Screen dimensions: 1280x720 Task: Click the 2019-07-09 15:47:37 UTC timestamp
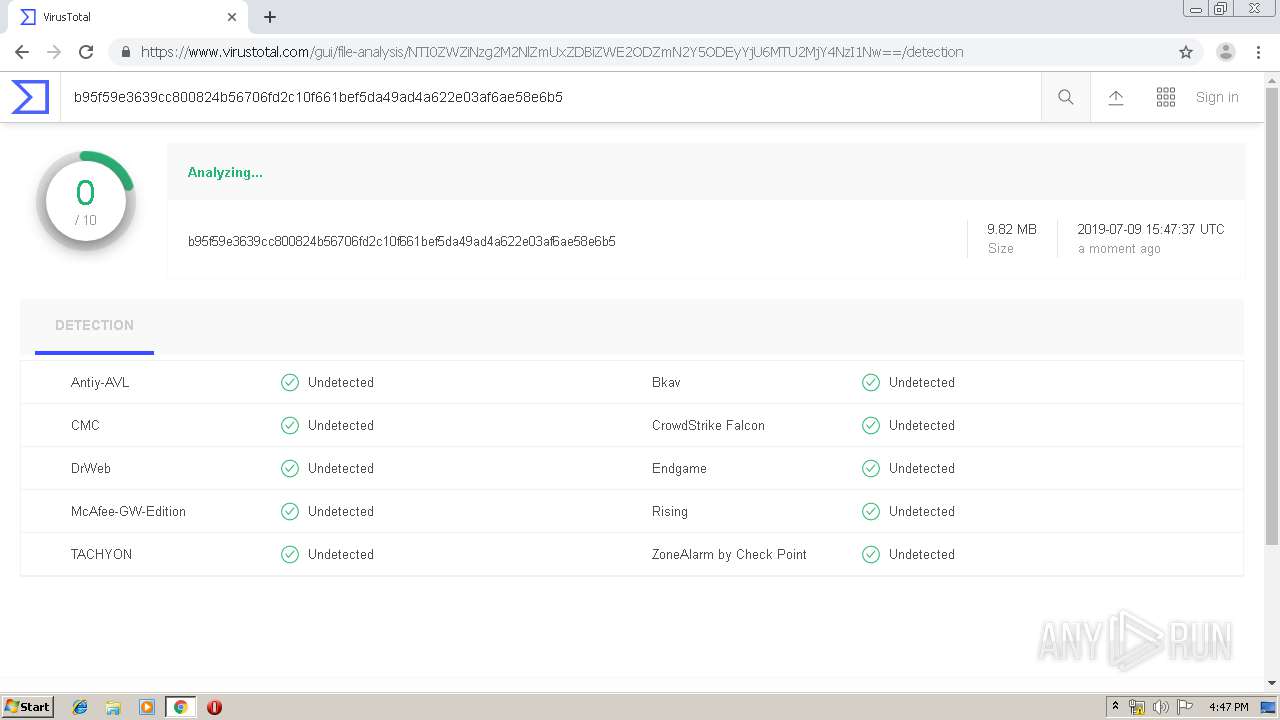[x=1151, y=229]
